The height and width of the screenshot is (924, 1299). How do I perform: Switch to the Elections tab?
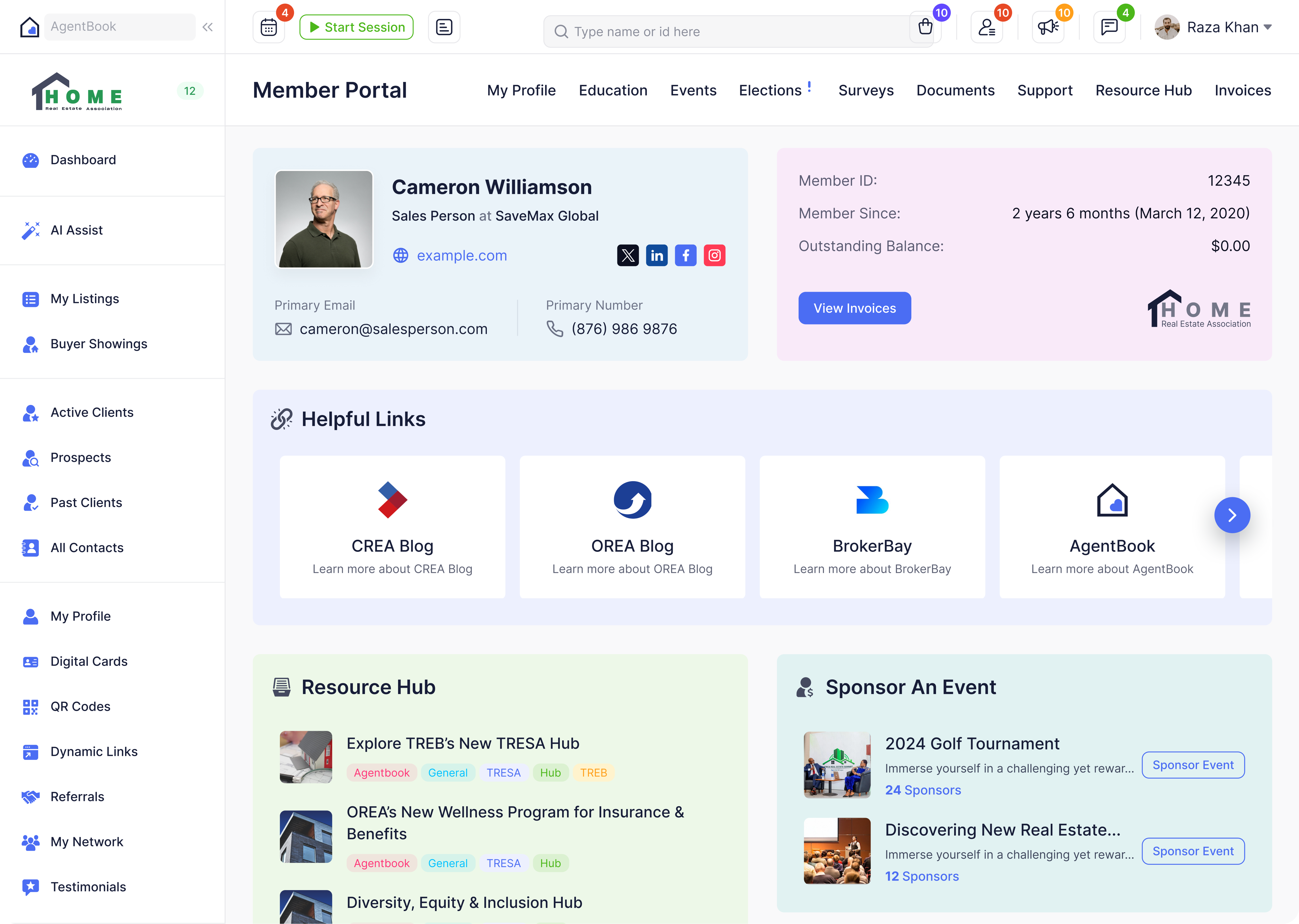(771, 90)
